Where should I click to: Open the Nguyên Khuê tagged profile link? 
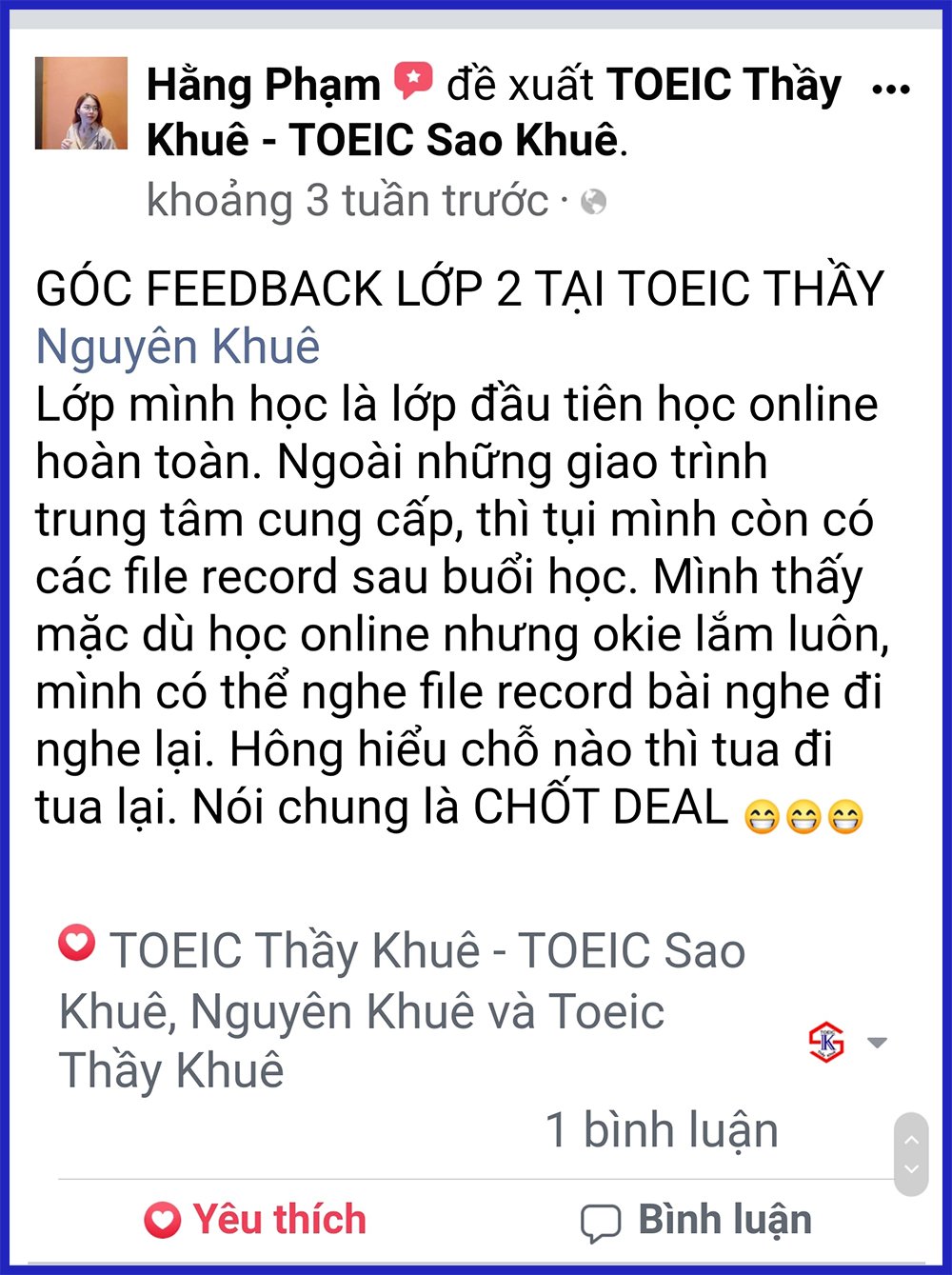(178, 347)
